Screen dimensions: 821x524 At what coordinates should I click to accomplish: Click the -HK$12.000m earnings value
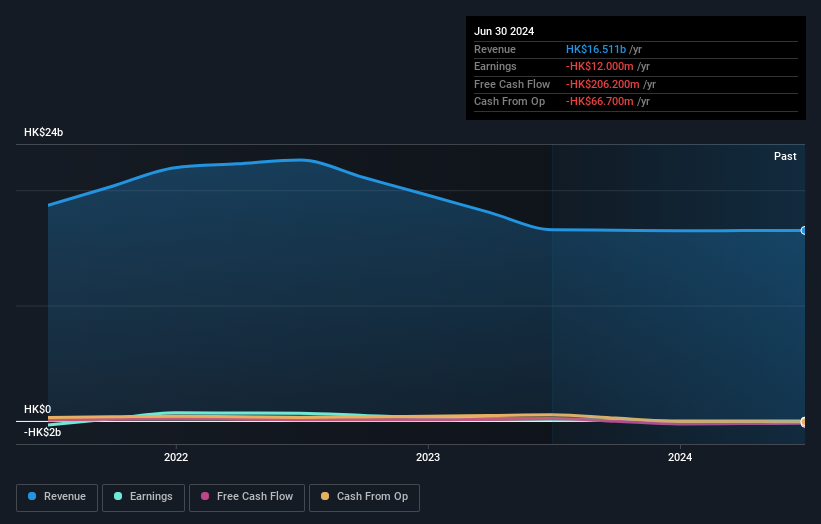pos(600,66)
